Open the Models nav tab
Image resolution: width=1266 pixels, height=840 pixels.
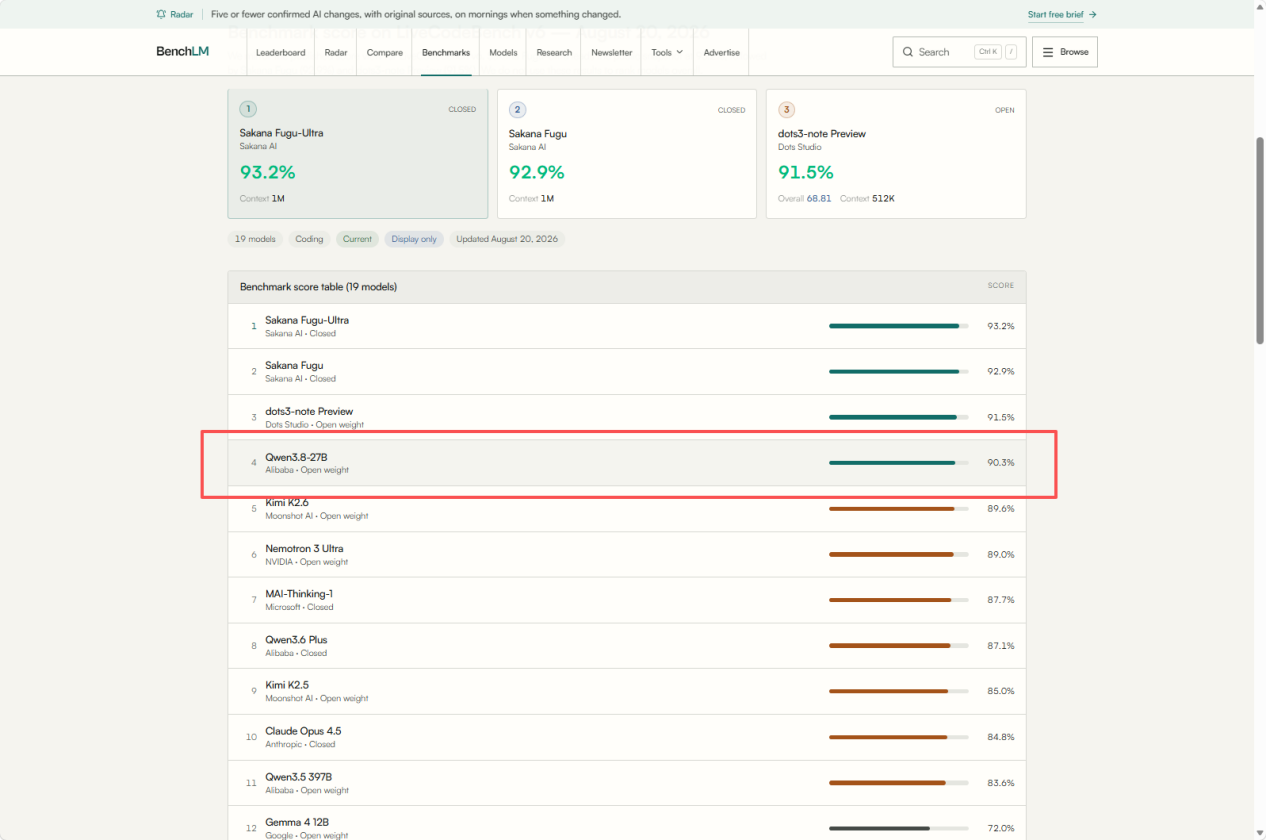pyautogui.click(x=504, y=52)
